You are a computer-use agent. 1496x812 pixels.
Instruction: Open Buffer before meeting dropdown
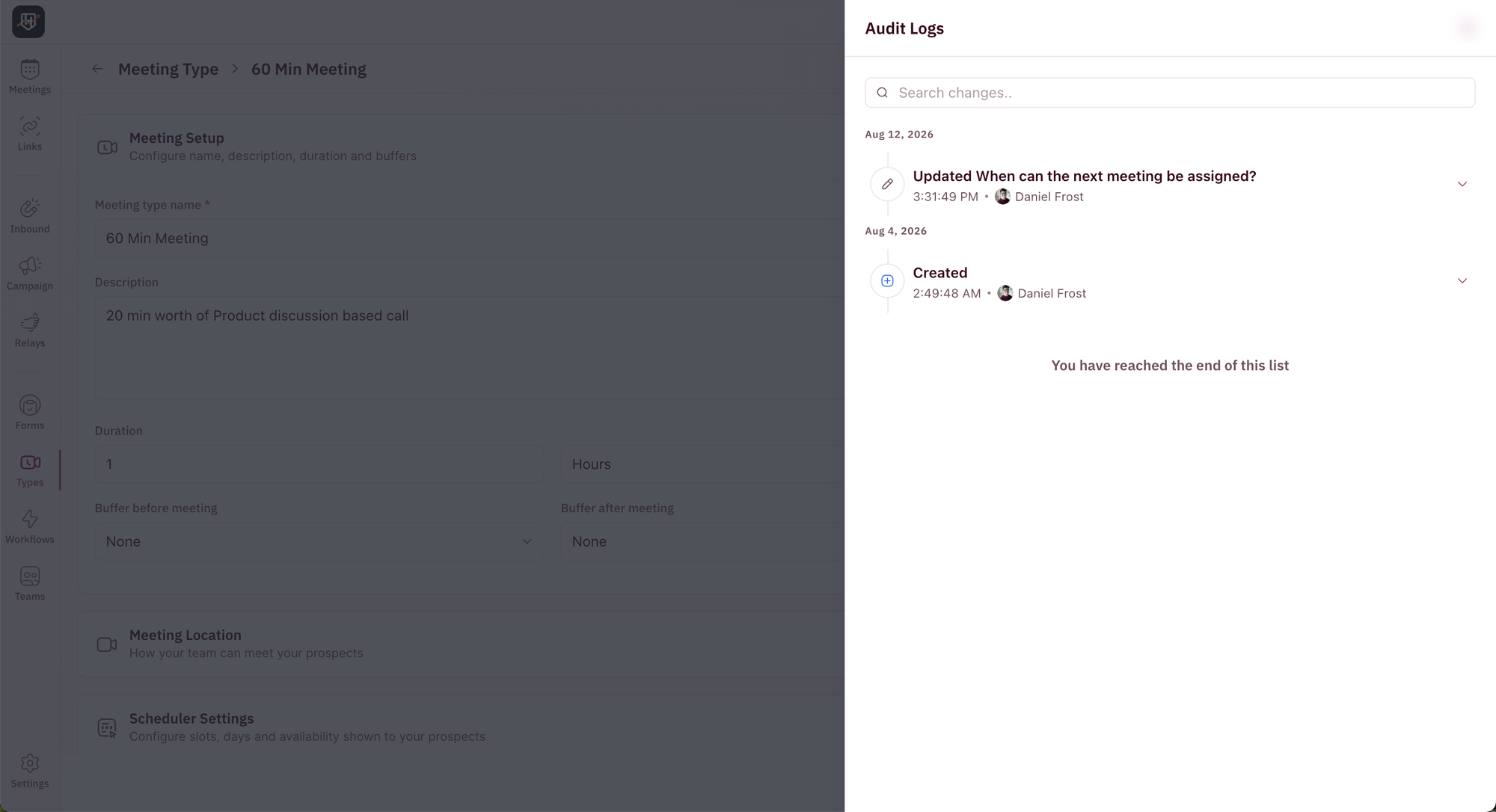319,541
